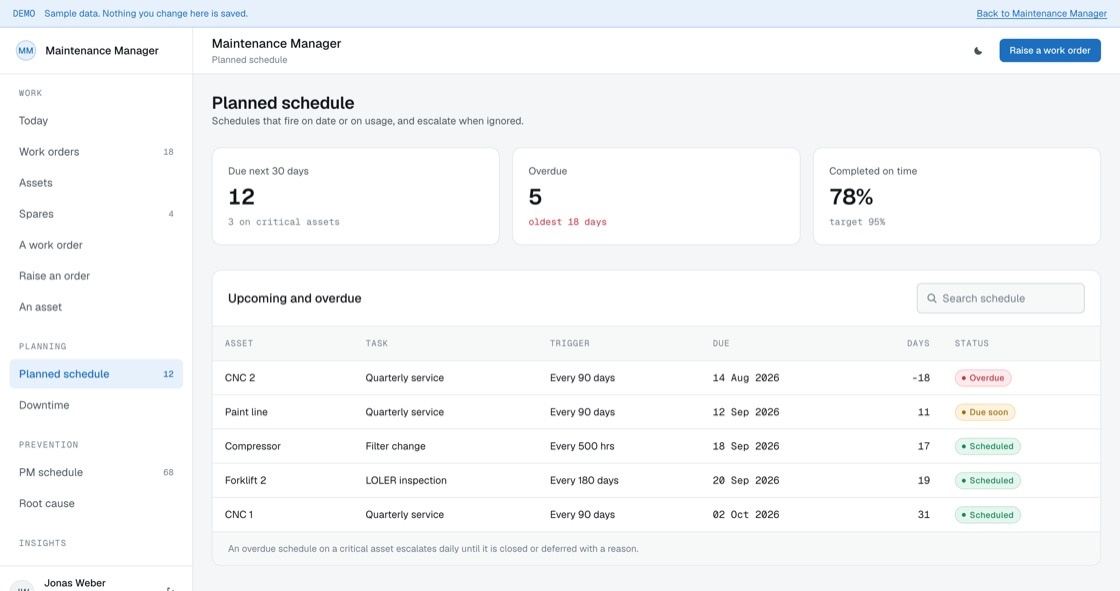Click Every 500 hrs trigger cell

(x=581, y=447)
